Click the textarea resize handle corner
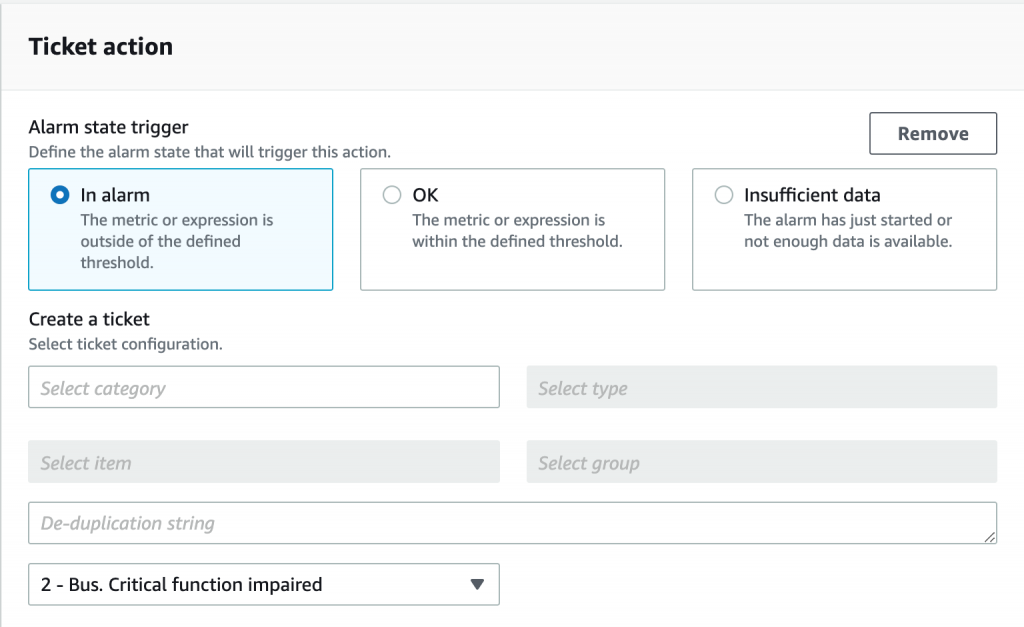This screenshot has height=627, width=1024. tap(990, 538)
